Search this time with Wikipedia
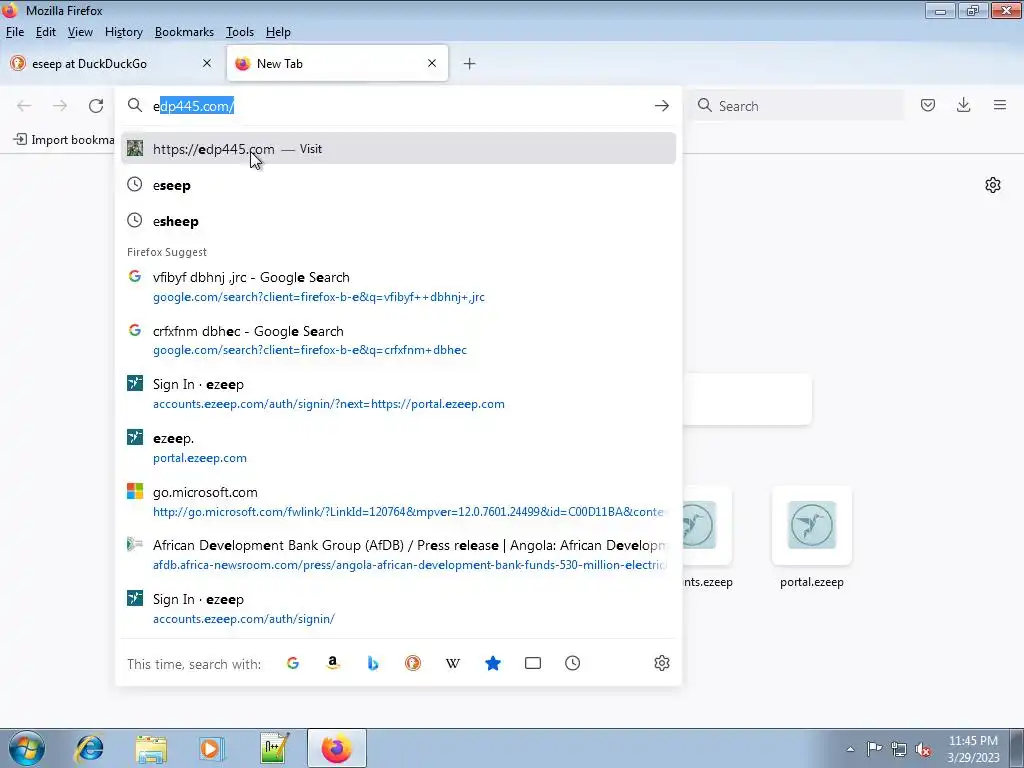This screenshot has height=768, width=1024. point(453,663)
